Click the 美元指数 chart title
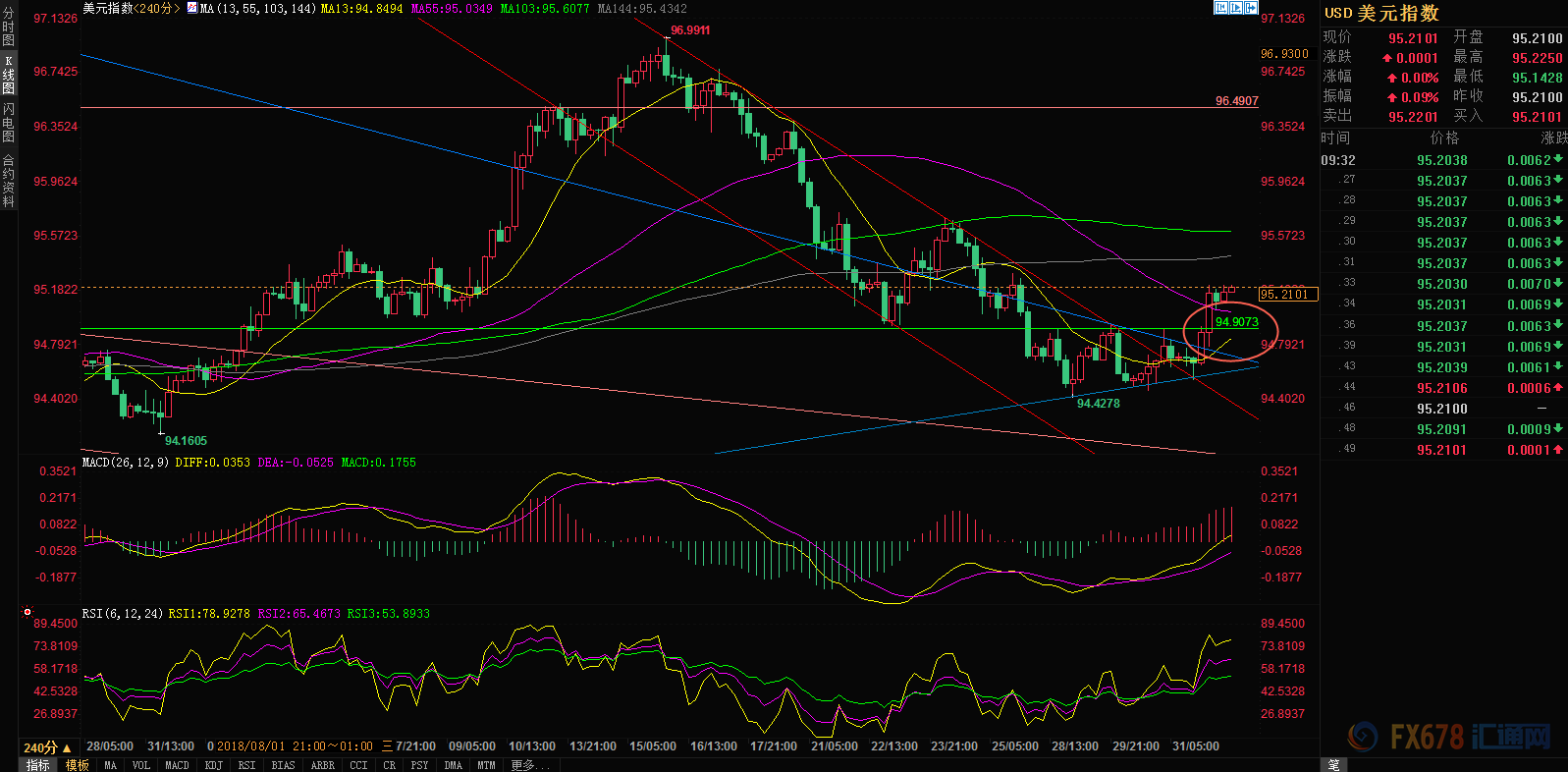The image size is (1568, 772). (x=107, y=8)
